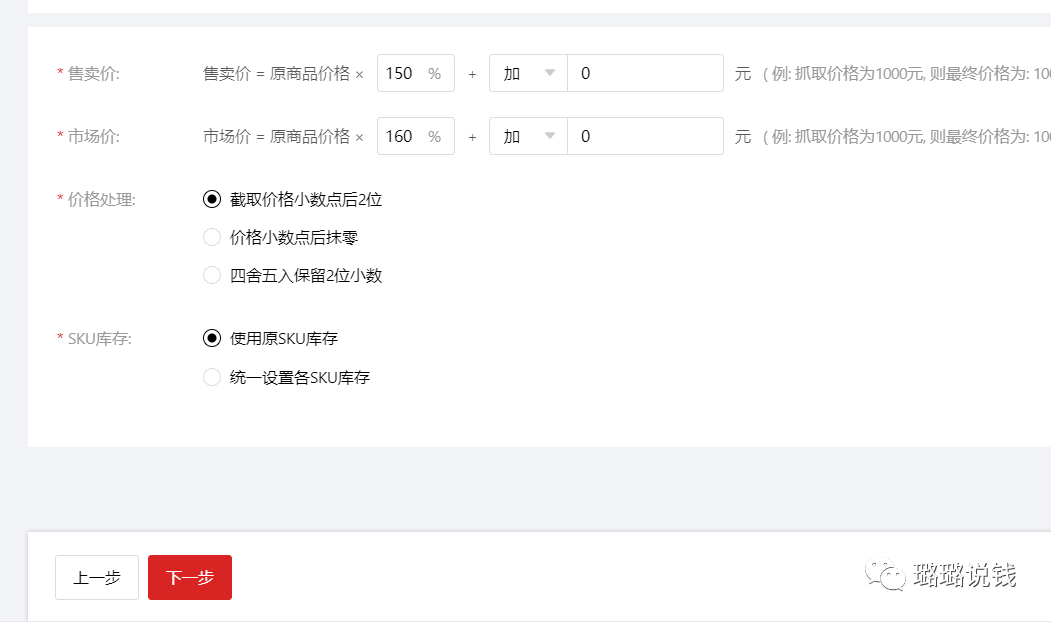
Task: Choose the "价格小数点后抹零" rounding option
Action: [x=211, y=237]
